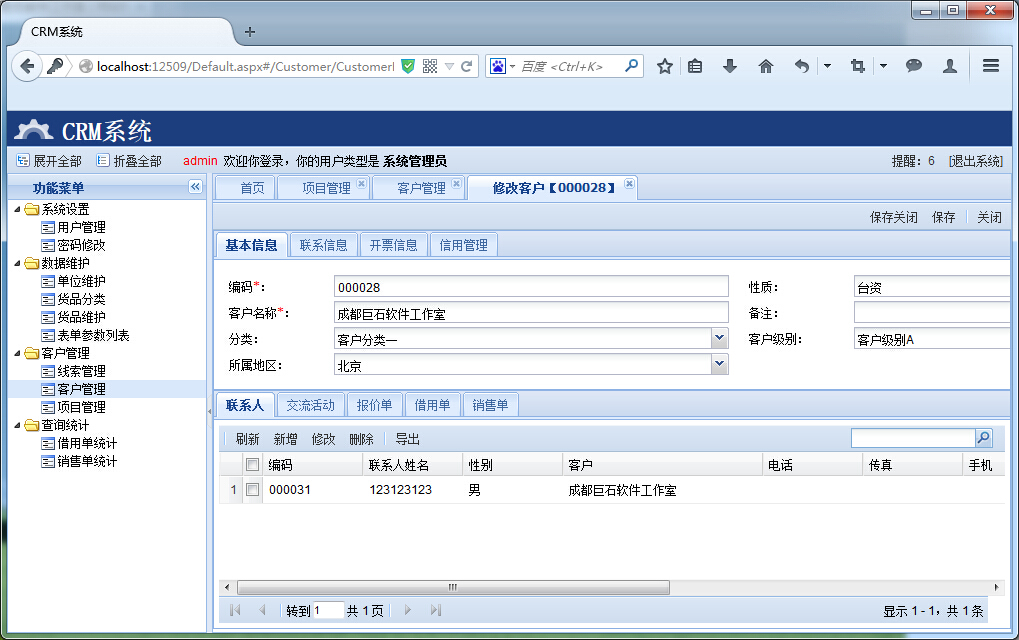Viewport: 1019px width, 640px height.
Task: Click 展开全部 expand-all icon
Action: coord(23,160)
